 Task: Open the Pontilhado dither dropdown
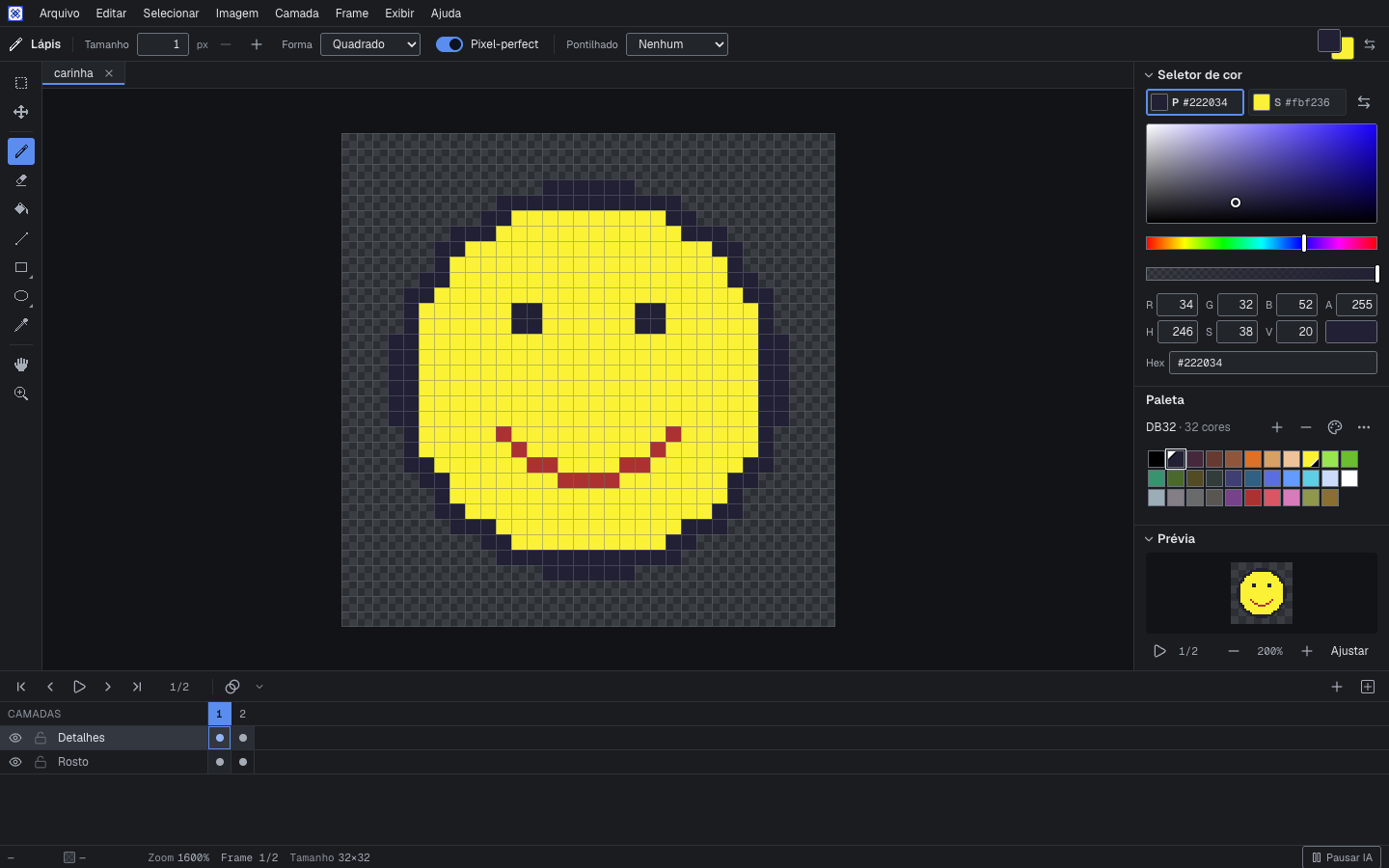(677, 44)
